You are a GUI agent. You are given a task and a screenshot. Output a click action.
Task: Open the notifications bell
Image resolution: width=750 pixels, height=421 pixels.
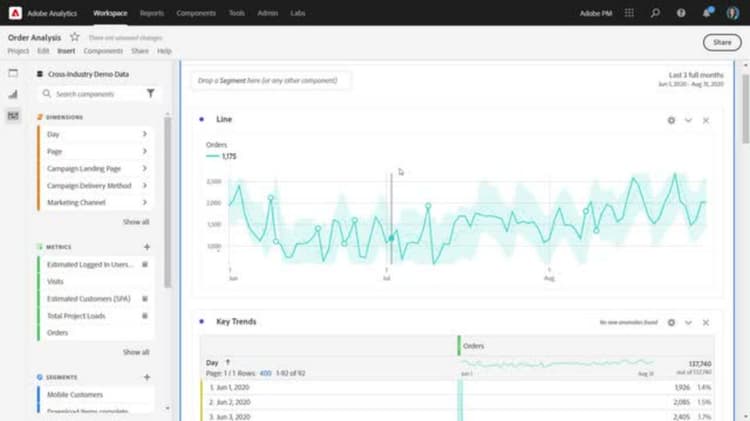(707, 13)
